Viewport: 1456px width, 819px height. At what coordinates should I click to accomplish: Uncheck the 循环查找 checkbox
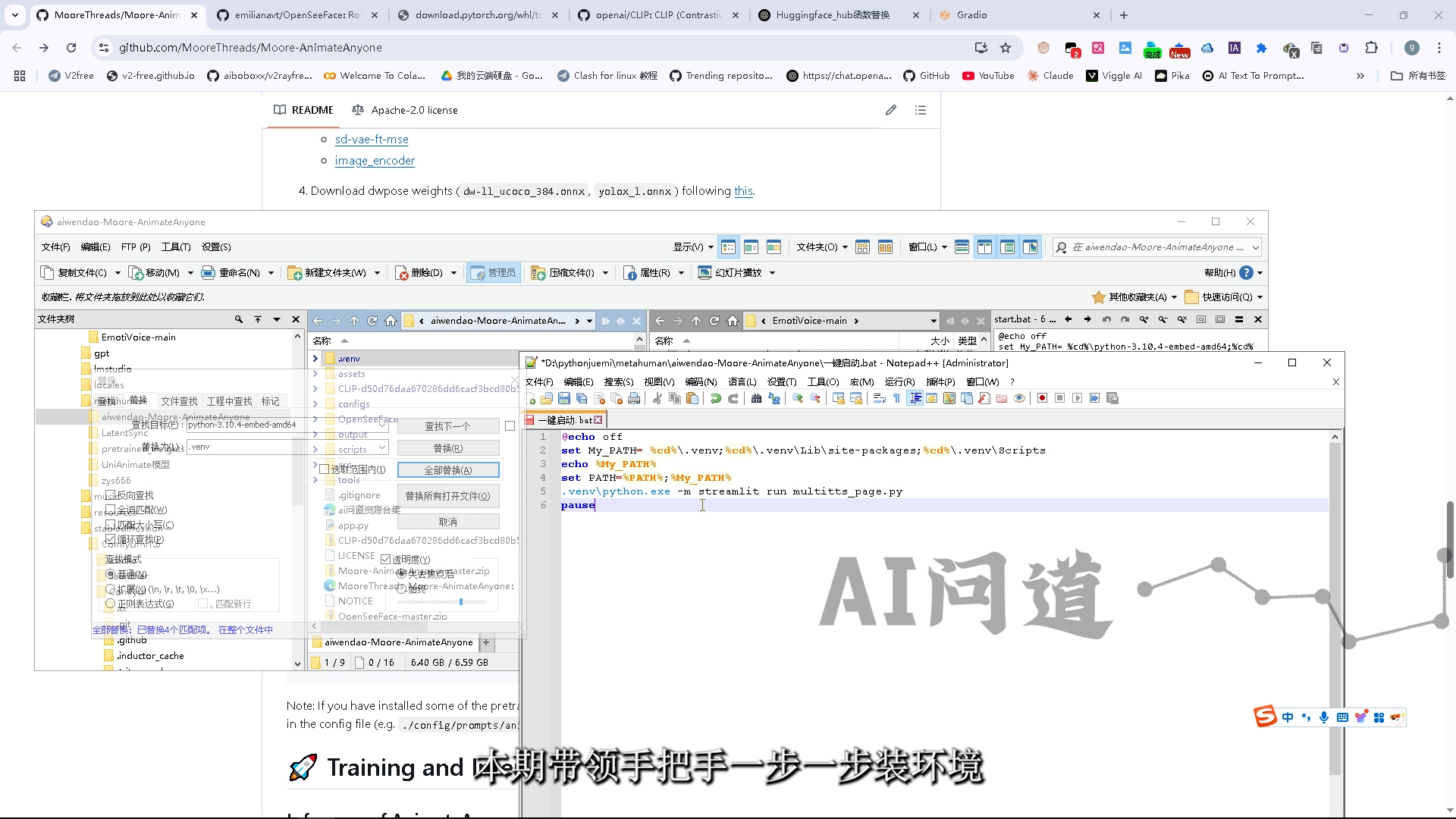111,539
